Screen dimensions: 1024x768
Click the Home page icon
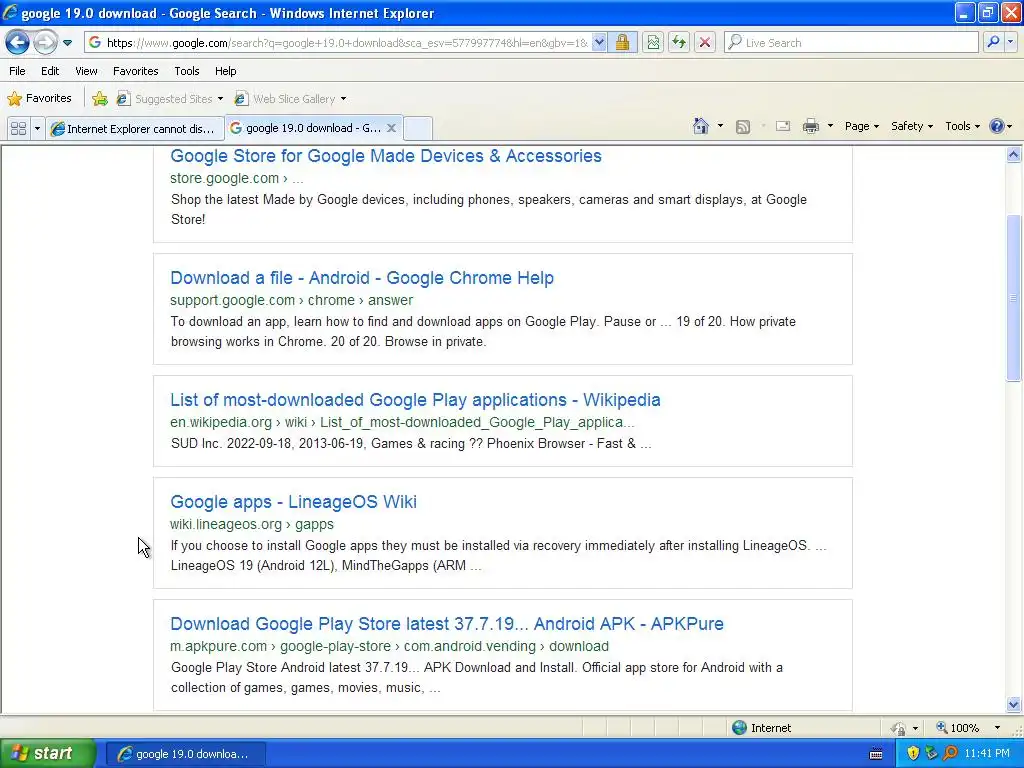701,126
